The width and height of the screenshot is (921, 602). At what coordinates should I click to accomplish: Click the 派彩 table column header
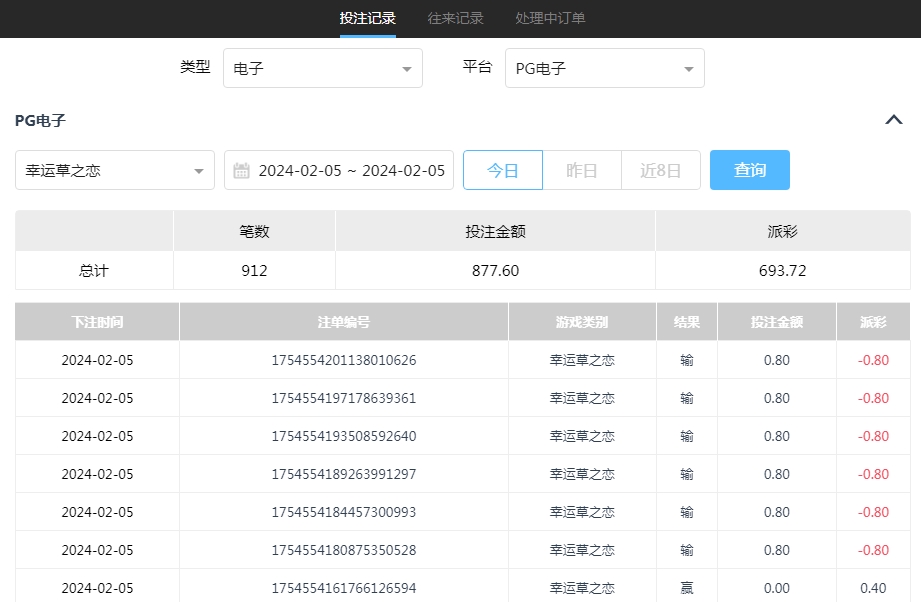[x=873, y=322]
